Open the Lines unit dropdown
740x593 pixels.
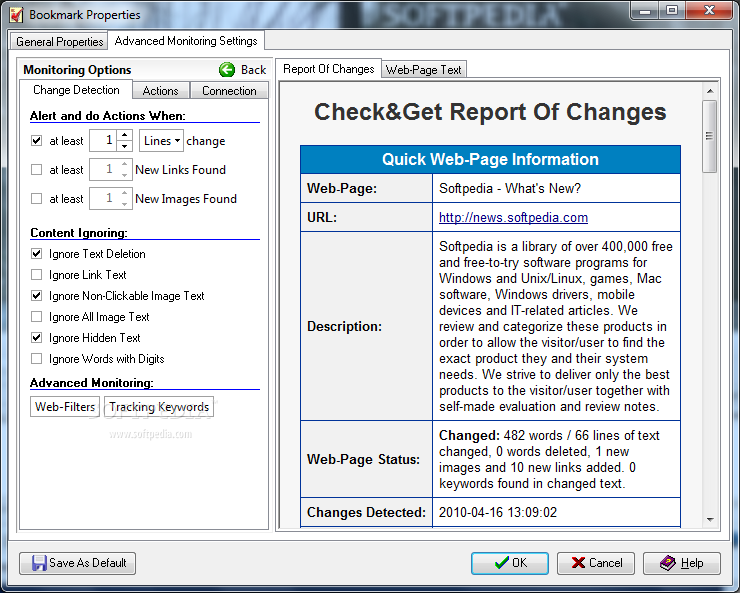pos(161,141)
